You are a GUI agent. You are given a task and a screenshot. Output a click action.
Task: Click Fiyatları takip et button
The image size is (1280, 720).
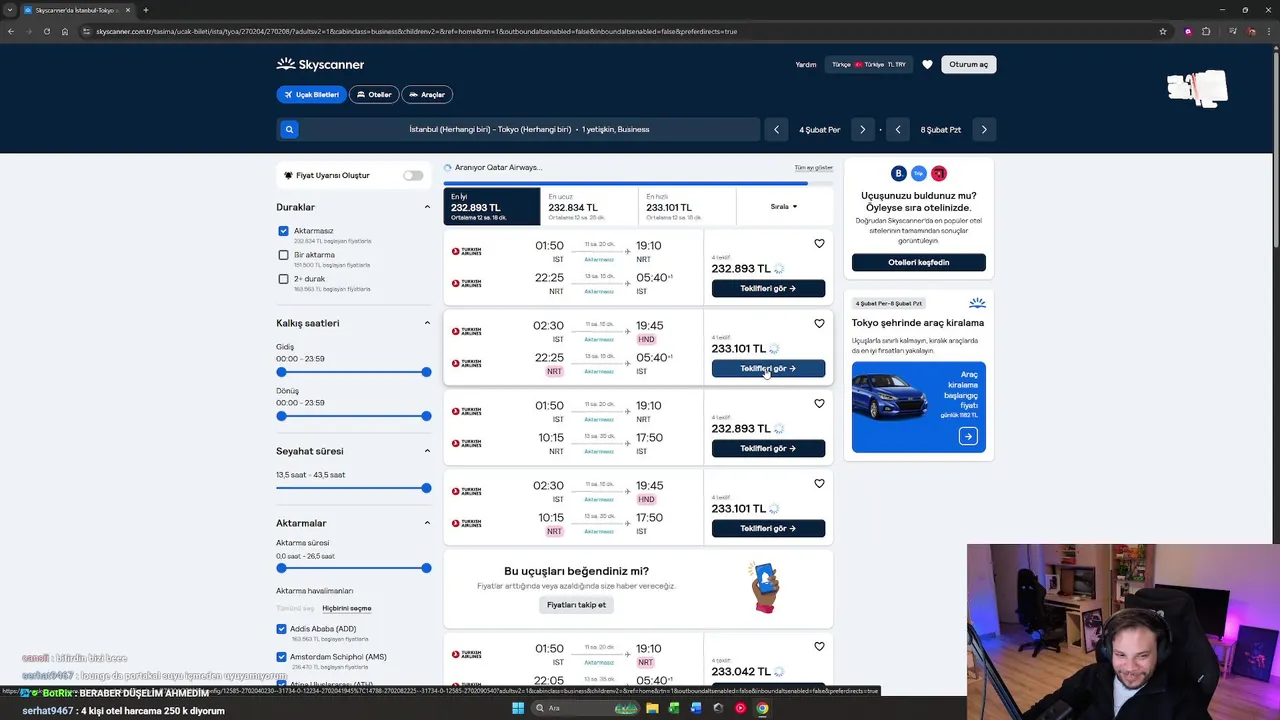point(577,605)
